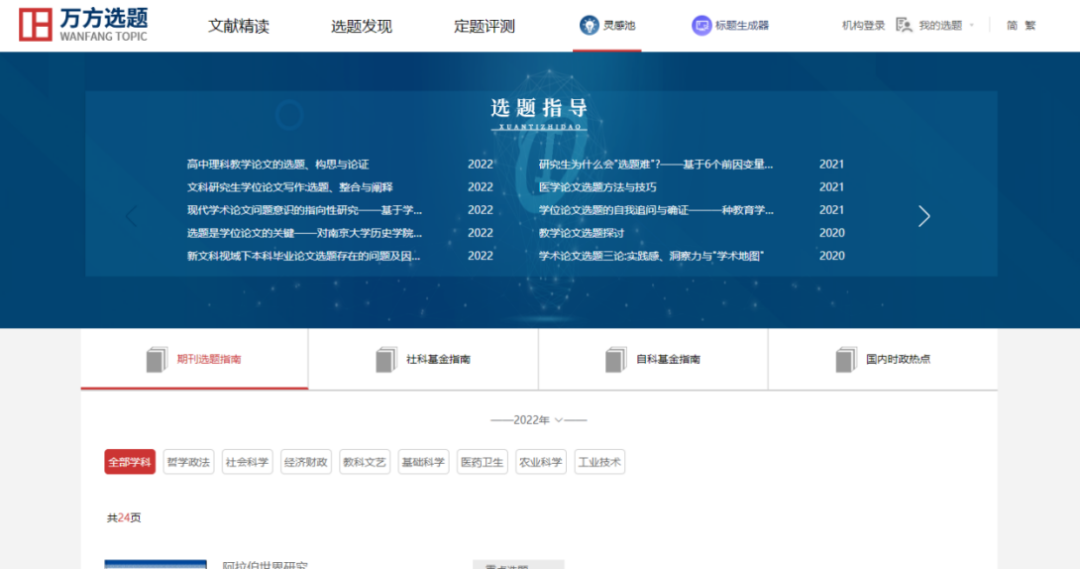The width and height of the screenshot is (1080, 569).
Task: Go to previous carousel slide arrow
Action: click(131, 216)
